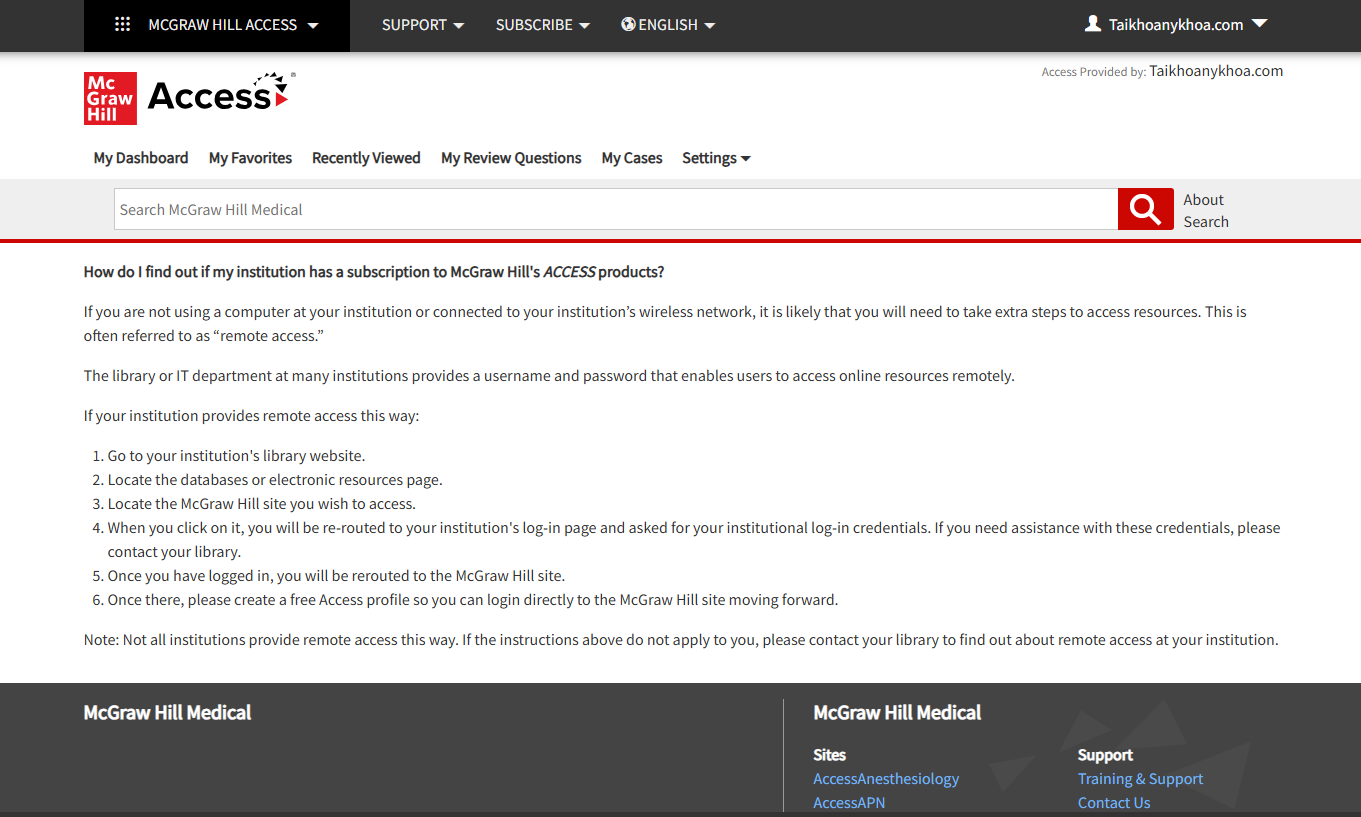Click into the Search McGraw Hill Medical field
Screen dimensions: 1361x817
tap(616, 209)
